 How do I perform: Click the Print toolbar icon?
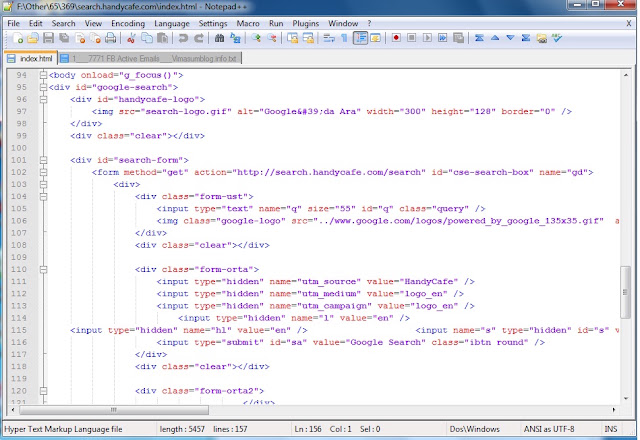tap(111, 38)
